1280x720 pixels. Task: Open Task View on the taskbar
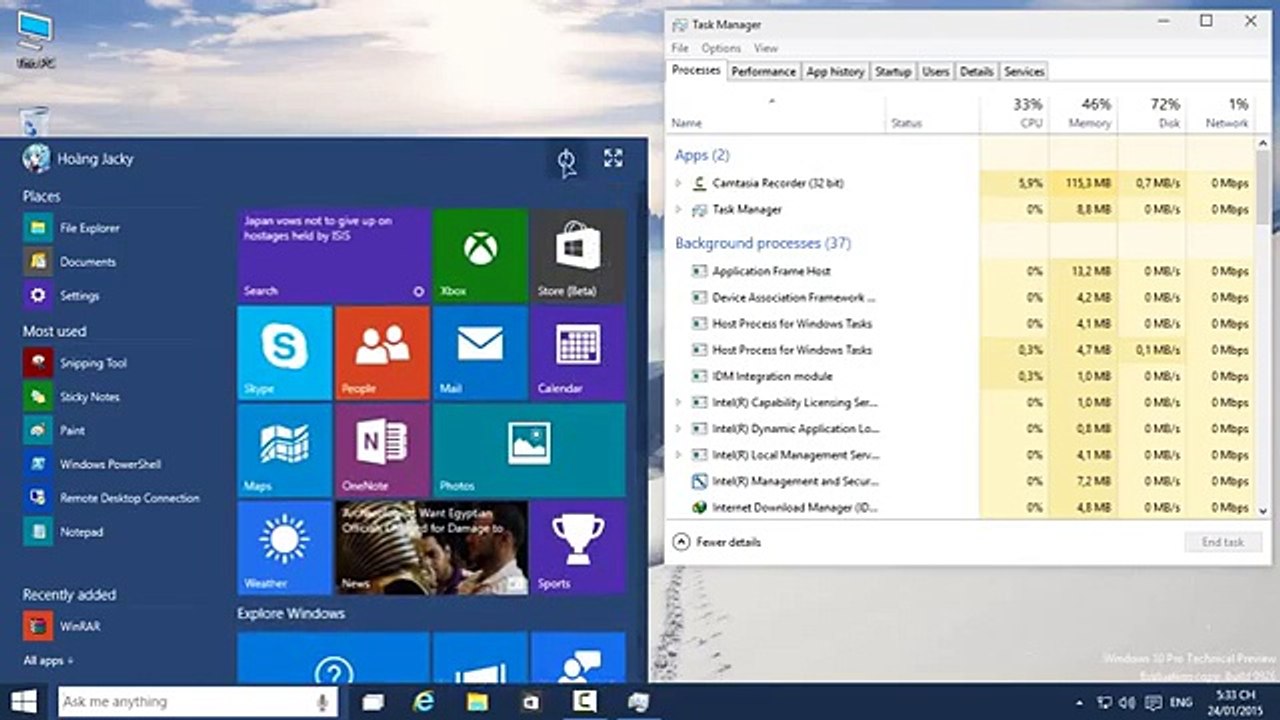tap(373, 702)
